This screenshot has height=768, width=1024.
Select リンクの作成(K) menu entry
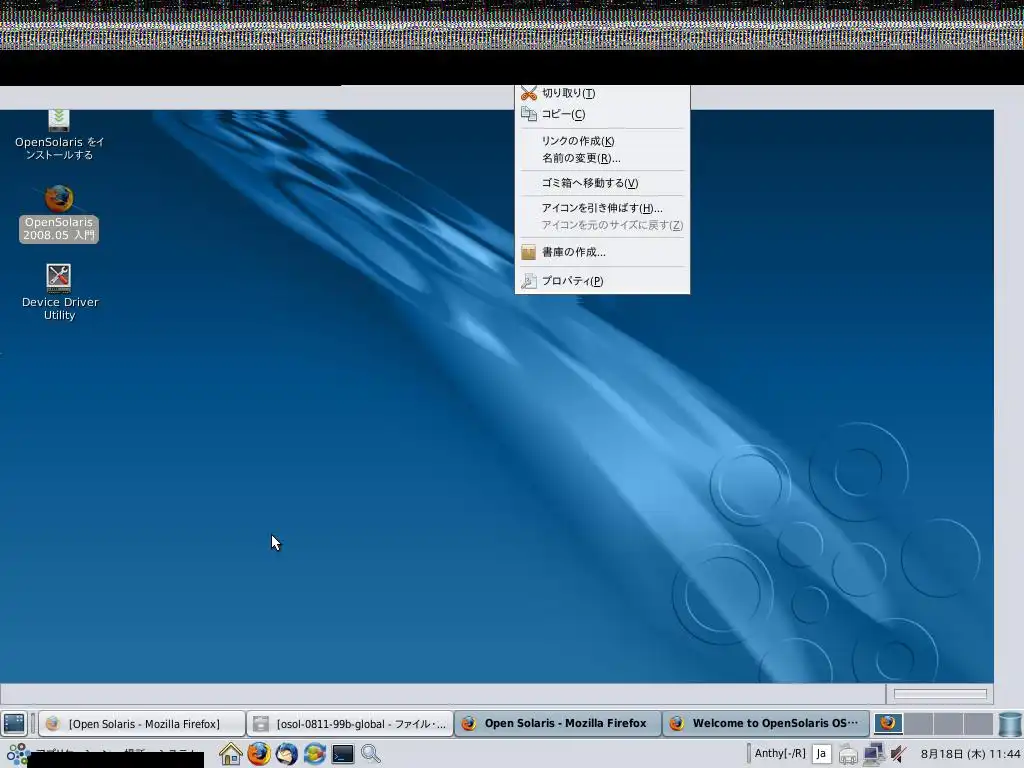(x=602, y=141)
